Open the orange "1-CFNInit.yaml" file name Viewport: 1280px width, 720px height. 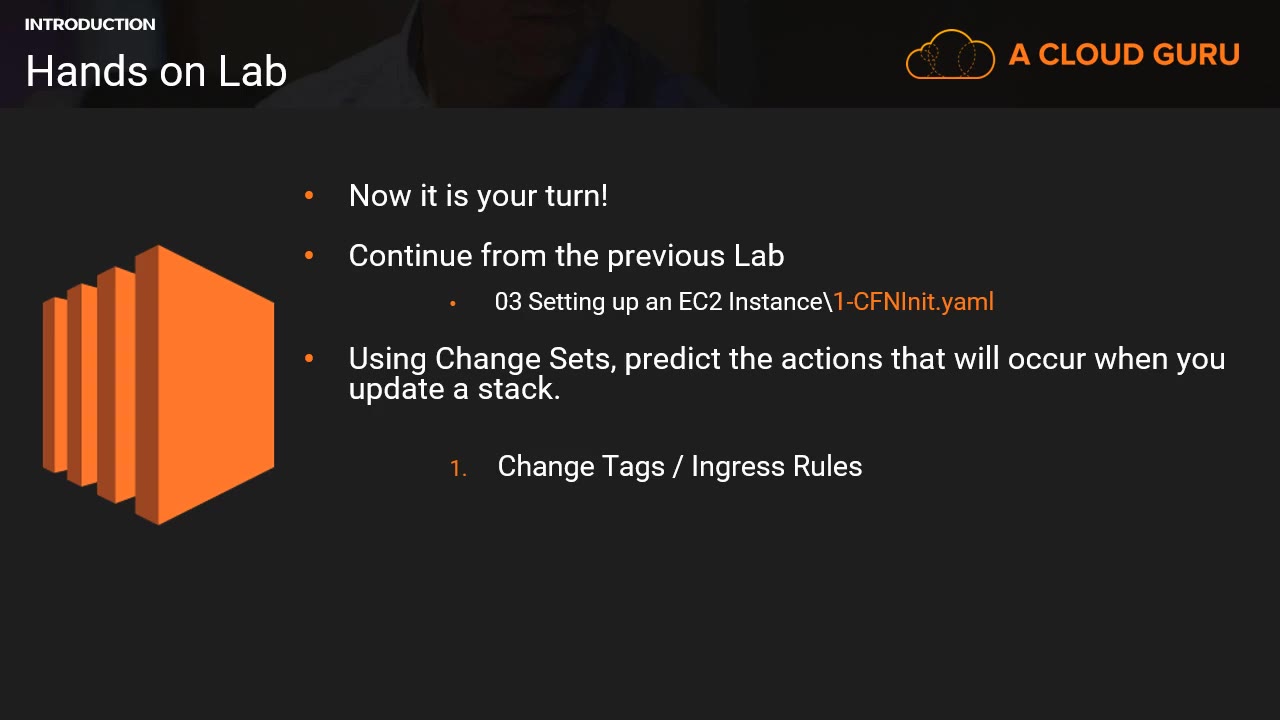(914, 302)
